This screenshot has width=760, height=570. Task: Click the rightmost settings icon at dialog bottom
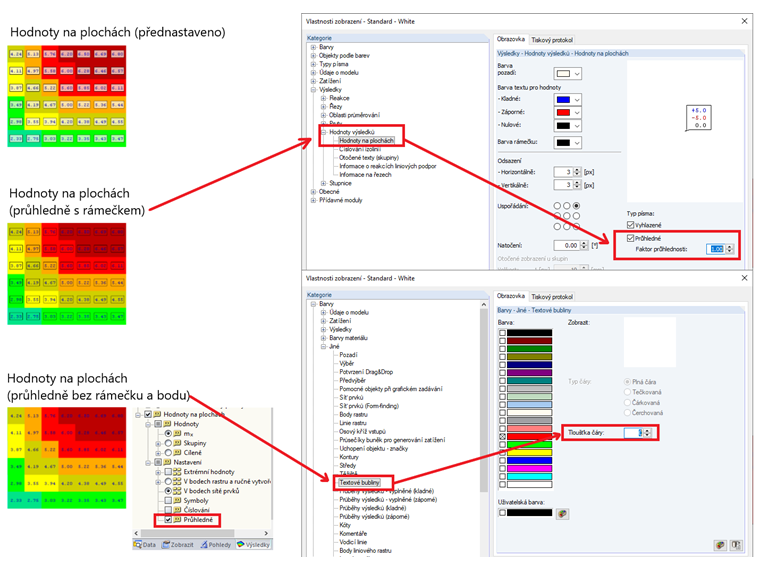[736, 545]
